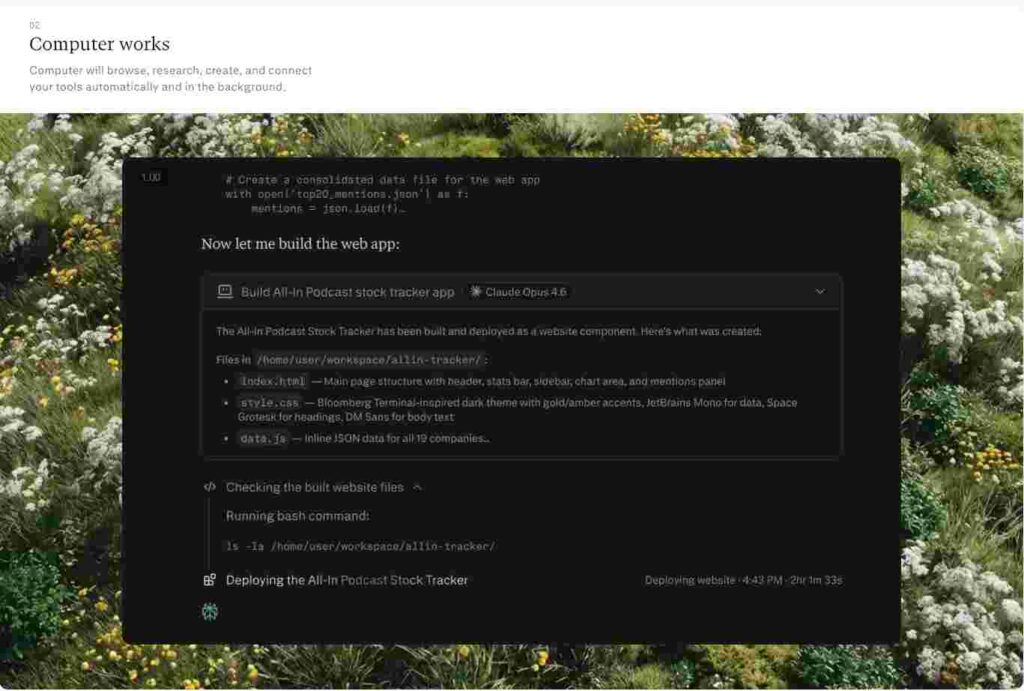Viewport: 1024px width, 691px height.
Task: Click the Computer works heading
Action: (x=99, y=44)
